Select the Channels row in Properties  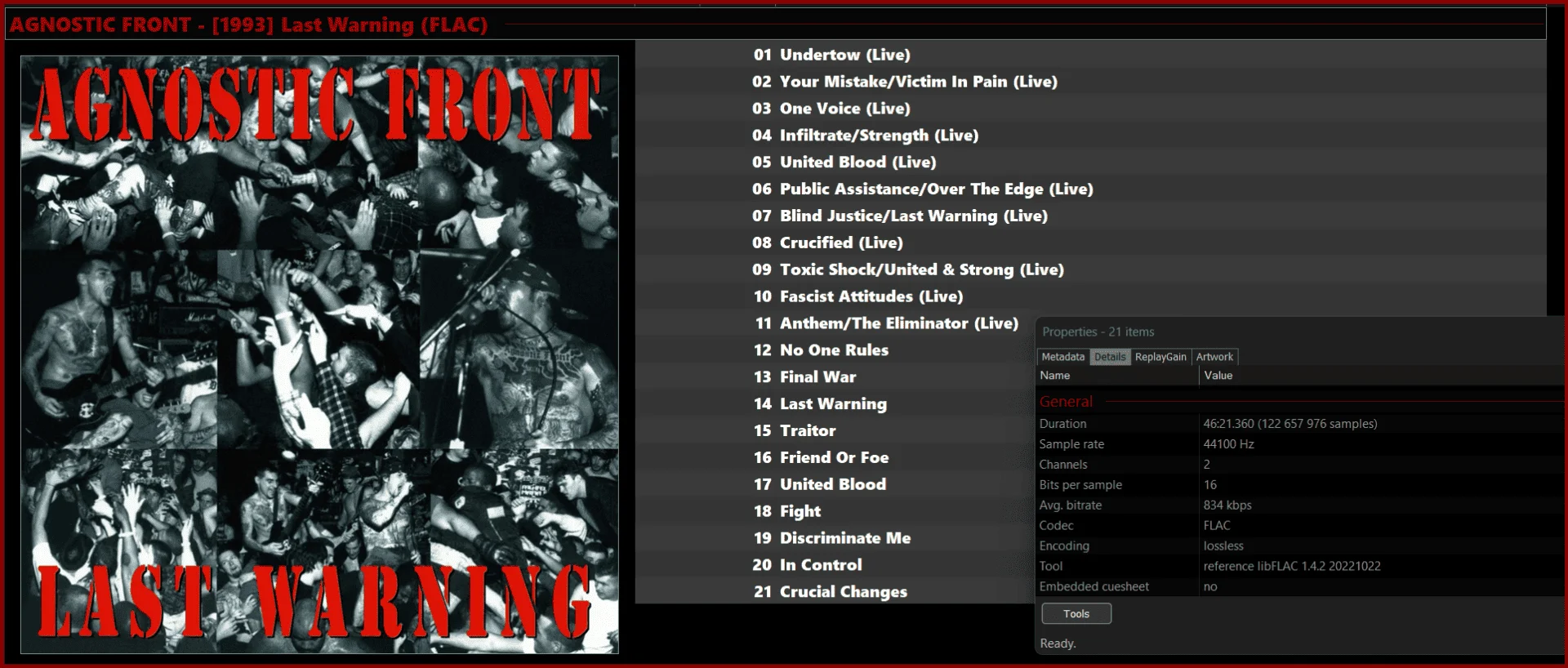(x=1300, y=465)
